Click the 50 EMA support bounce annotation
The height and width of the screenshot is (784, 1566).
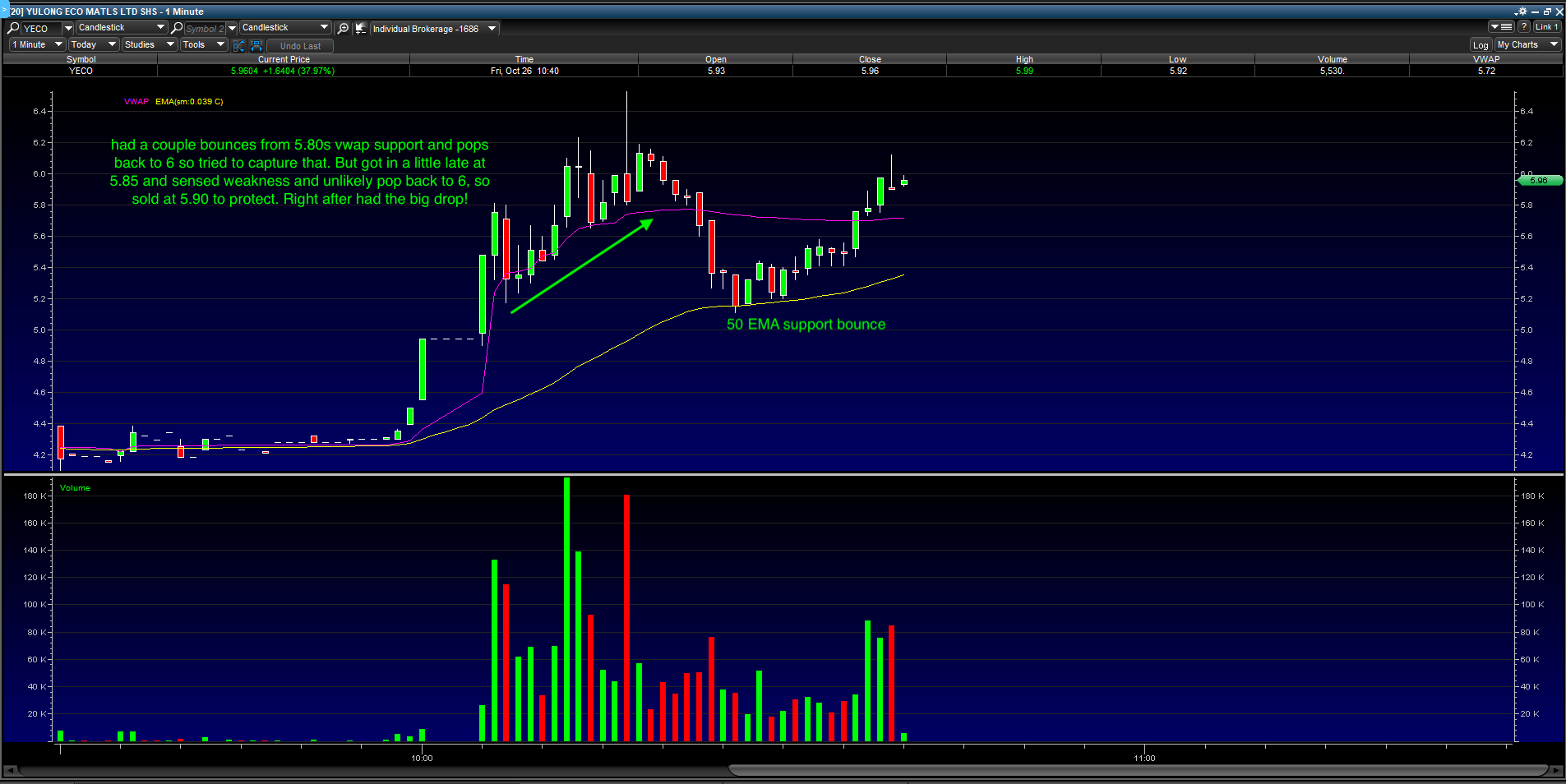coord(806,325)
